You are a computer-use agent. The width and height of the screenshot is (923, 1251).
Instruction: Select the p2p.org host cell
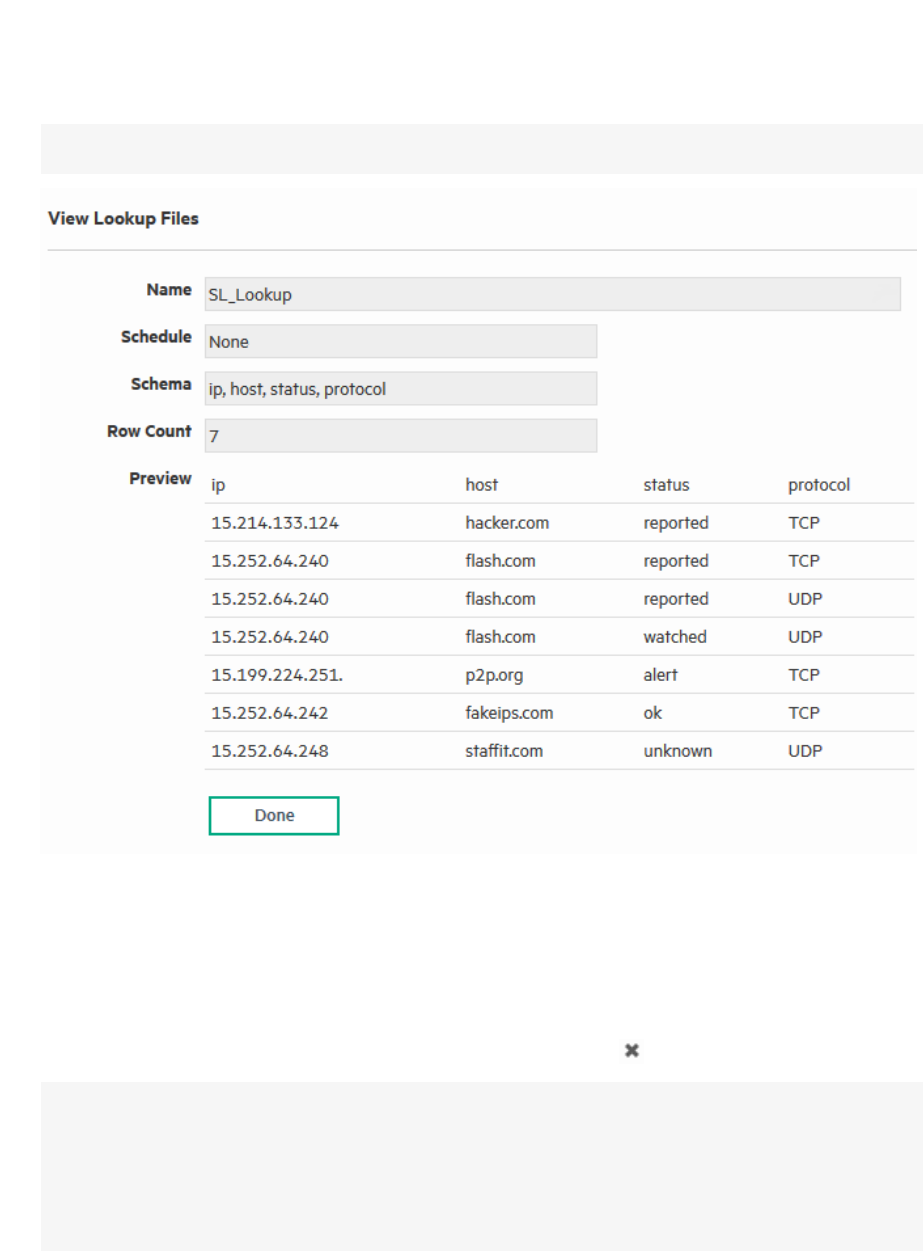(494, 675)
